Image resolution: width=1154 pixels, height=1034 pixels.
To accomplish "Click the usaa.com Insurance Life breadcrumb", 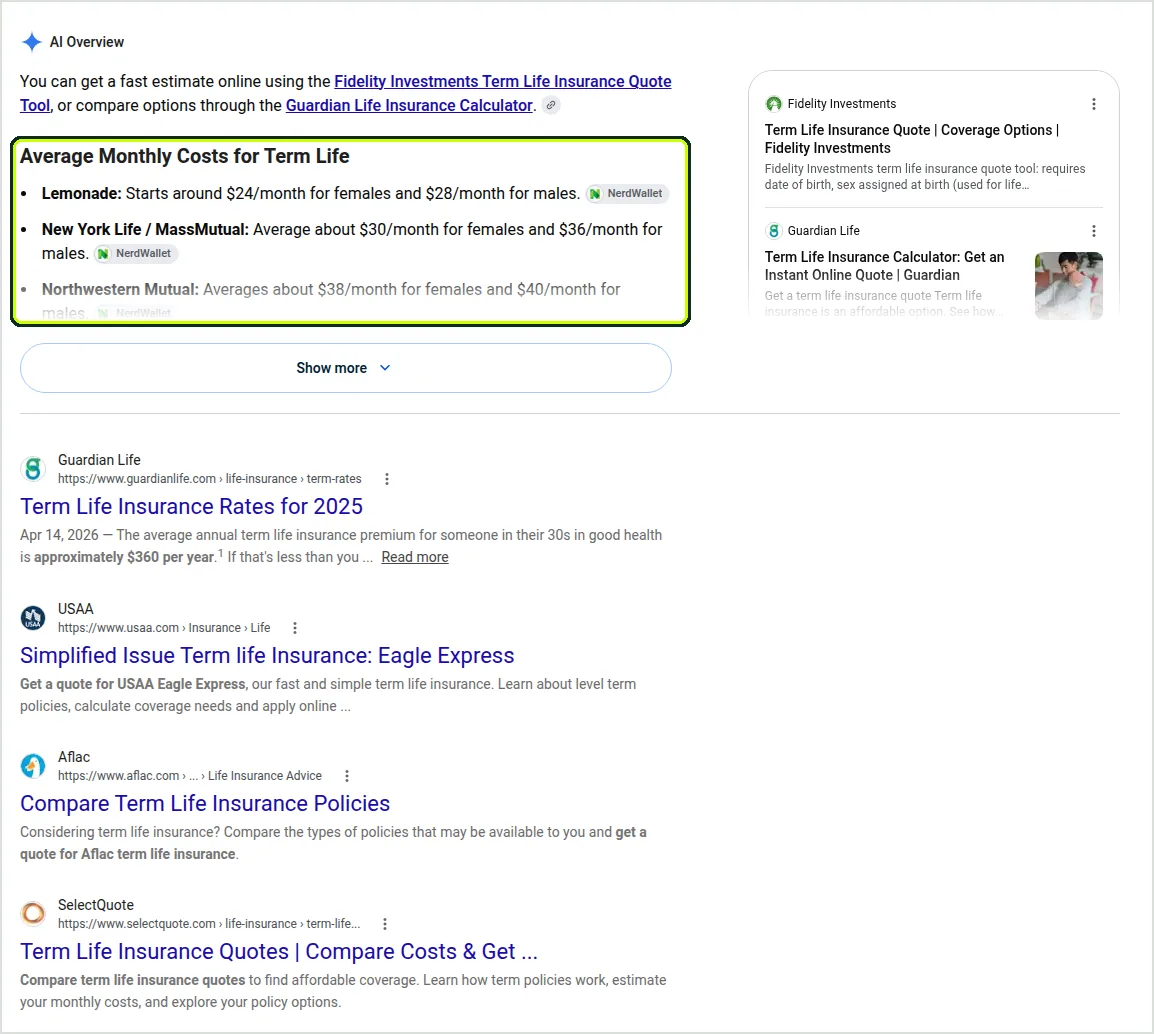I will point(164,628).
